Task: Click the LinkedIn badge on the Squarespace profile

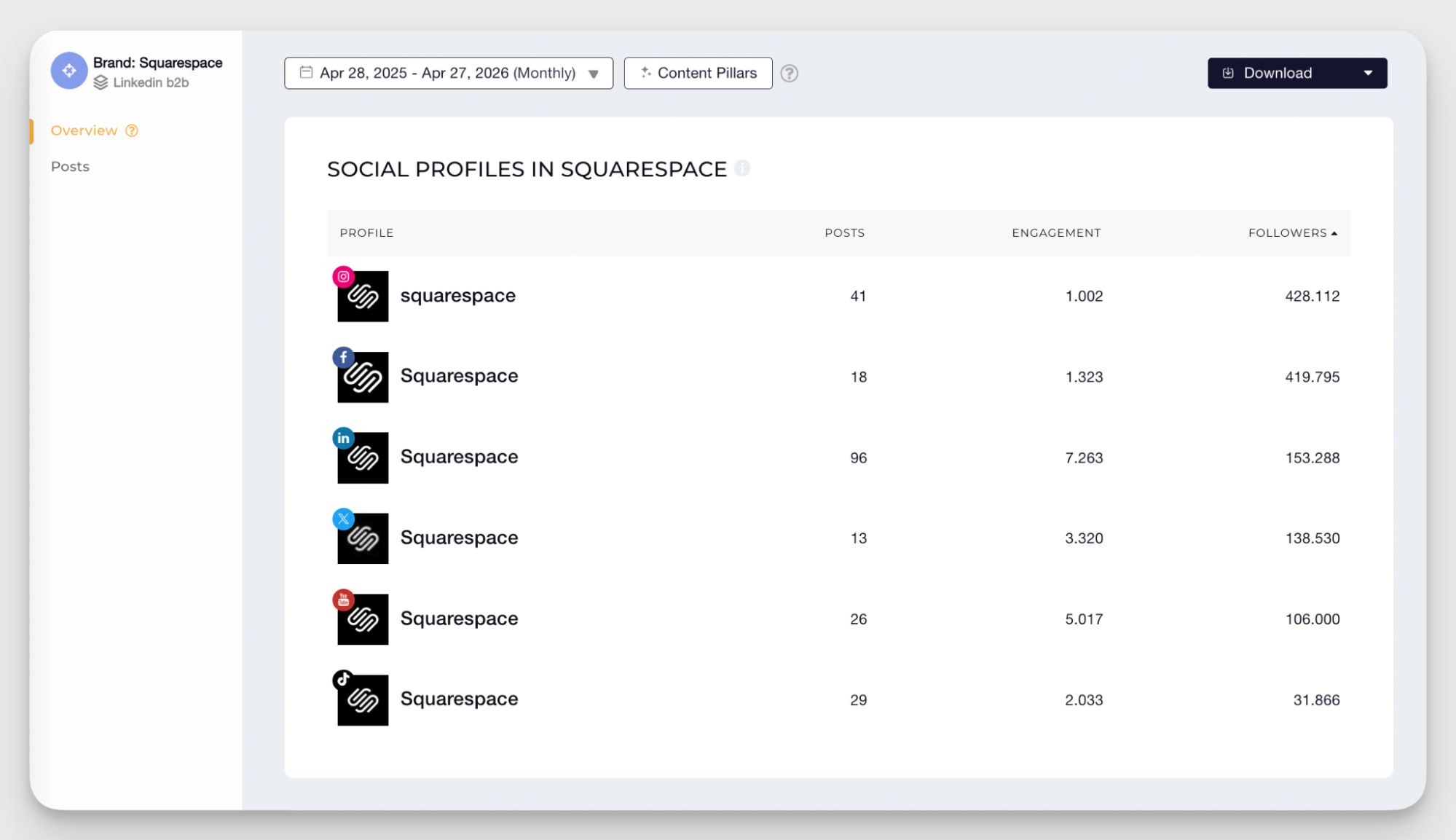Action: point(344,439)
